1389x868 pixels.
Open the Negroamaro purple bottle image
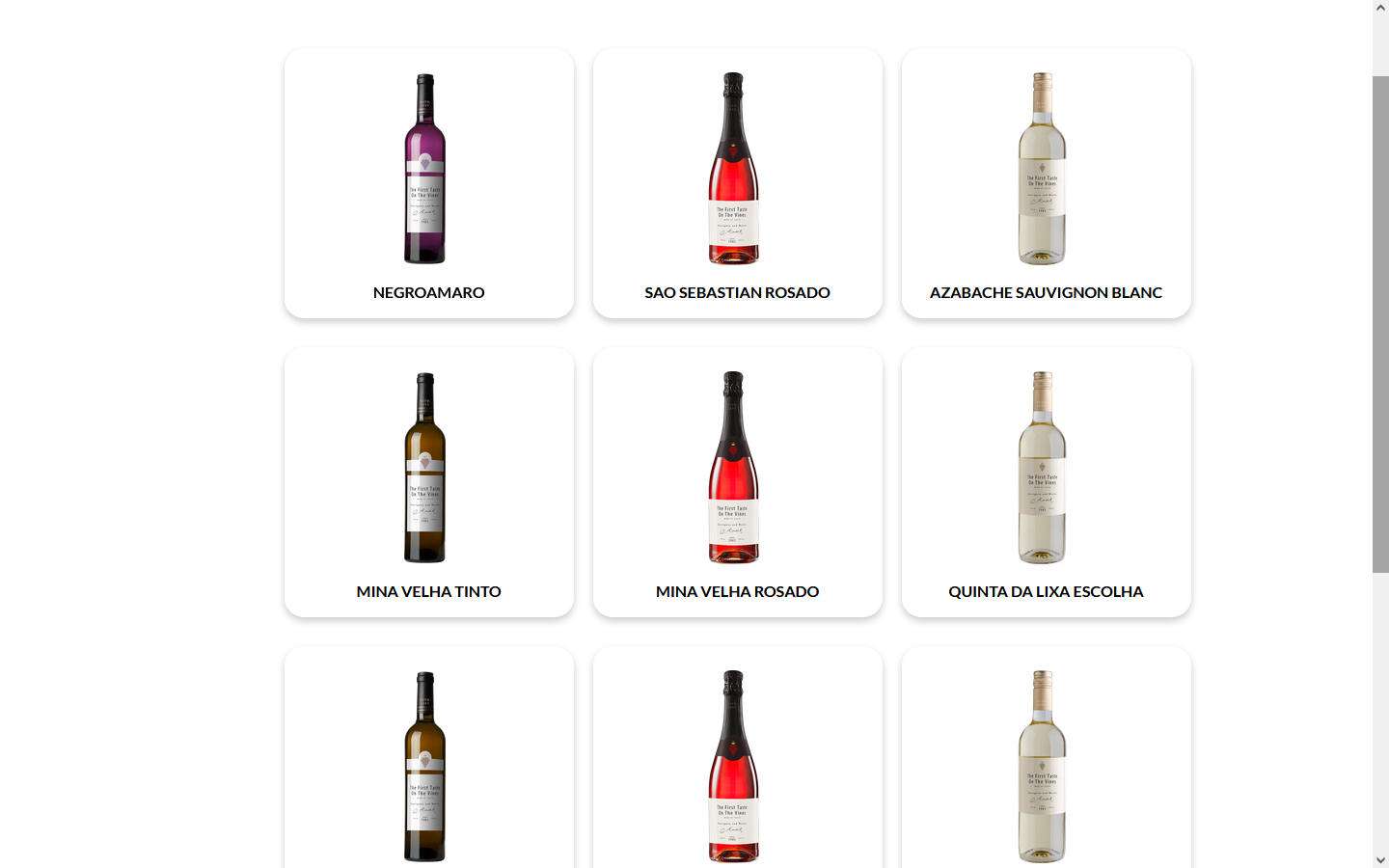(424, 169)
